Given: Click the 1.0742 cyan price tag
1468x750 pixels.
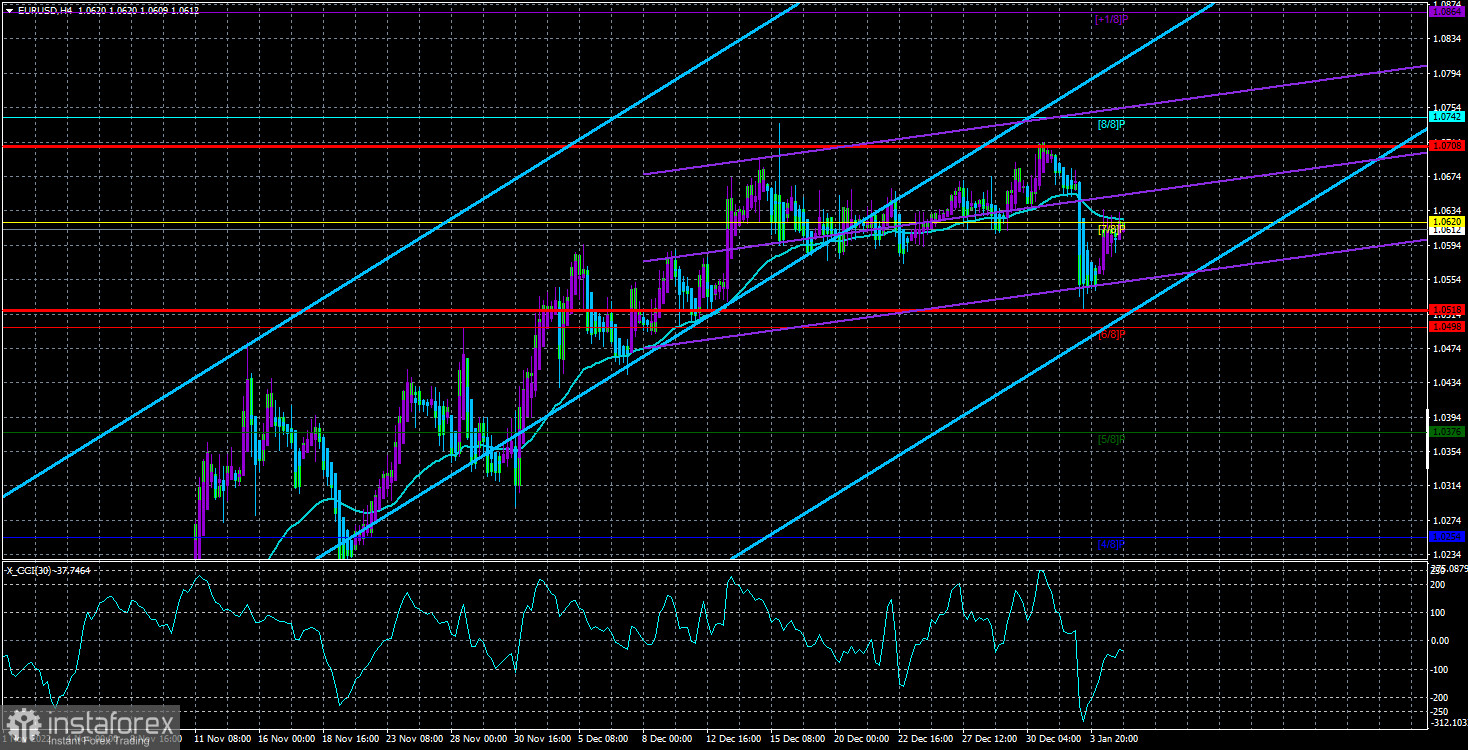Looking at the screenshot, I should 1447,117.
